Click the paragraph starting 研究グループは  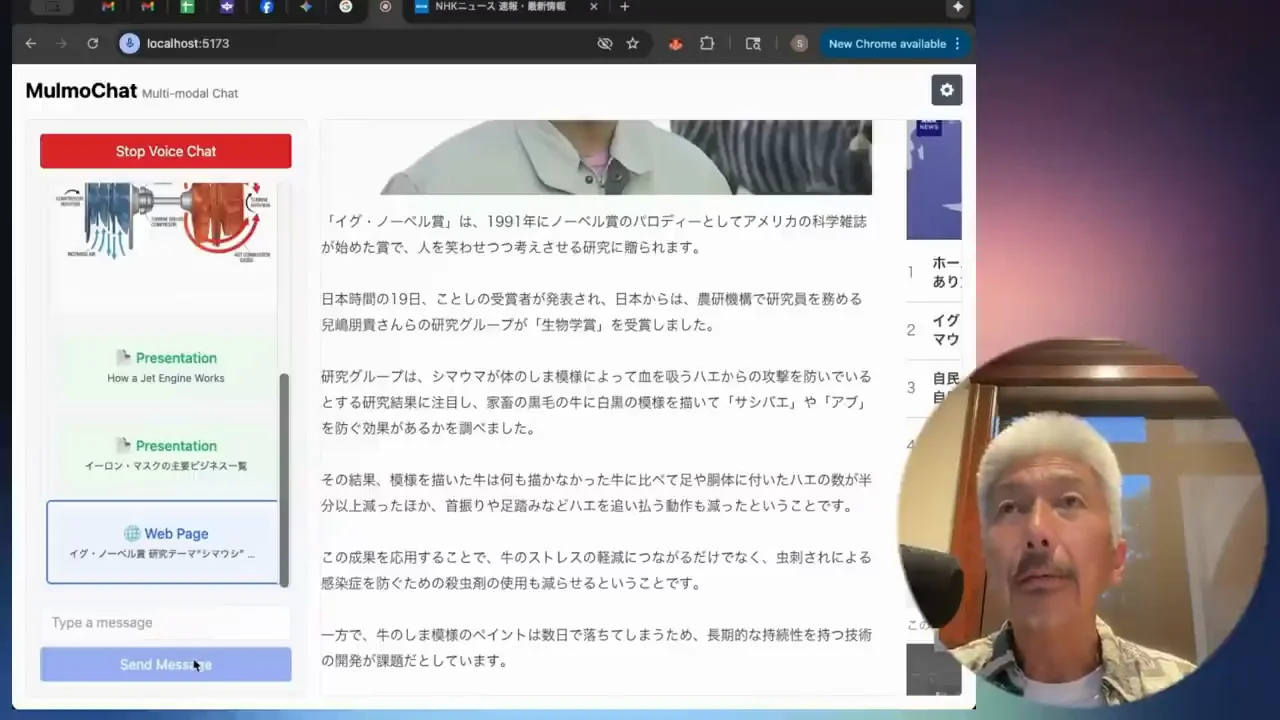(x=596, y=402)
